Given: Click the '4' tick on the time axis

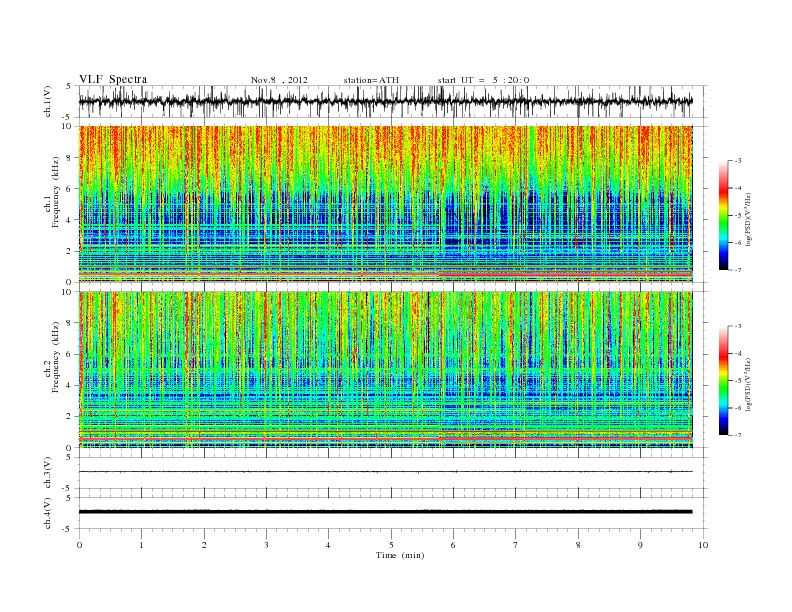Looking at the screenshot, I should pos(329,545).
